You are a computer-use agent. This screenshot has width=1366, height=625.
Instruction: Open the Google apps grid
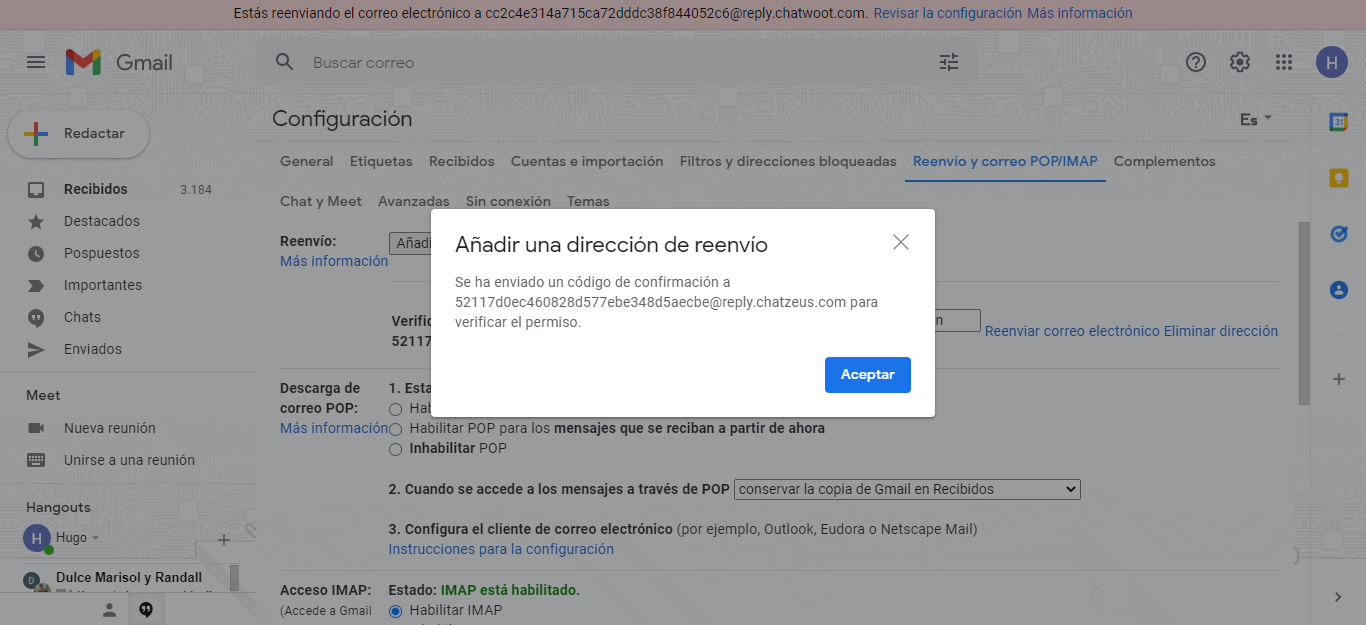(1284, 62)
